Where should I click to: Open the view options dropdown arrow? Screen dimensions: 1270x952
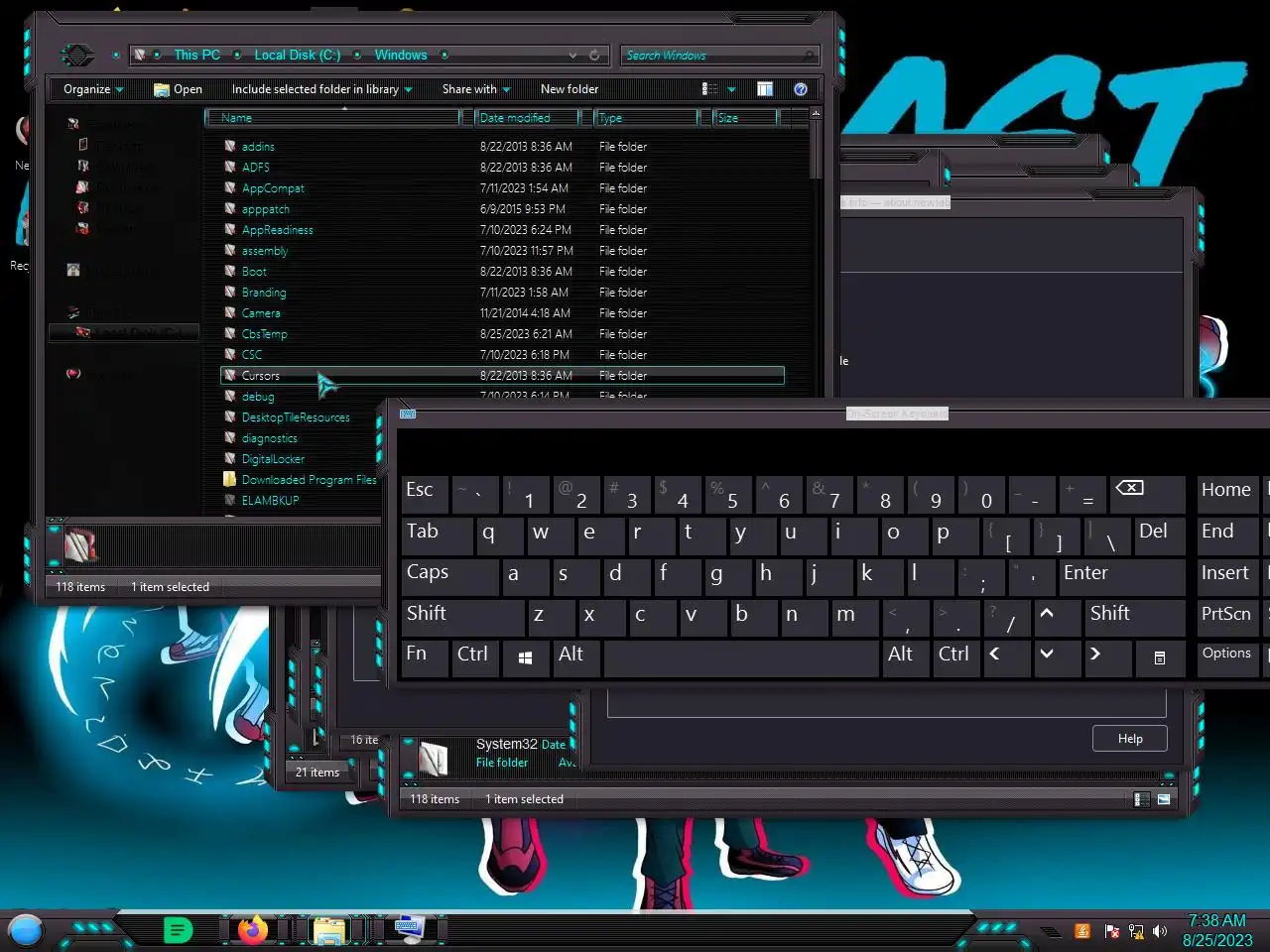click(x=732, y=89)
